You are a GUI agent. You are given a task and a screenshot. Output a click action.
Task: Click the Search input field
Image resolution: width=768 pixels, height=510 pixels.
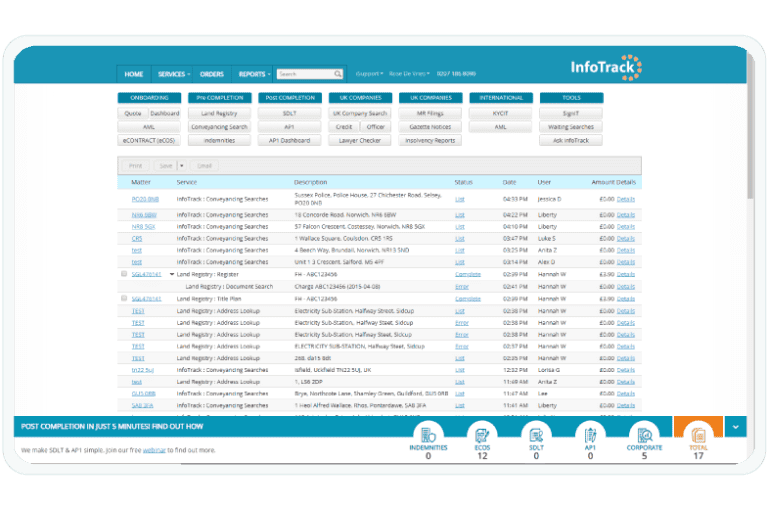(305, 74)
